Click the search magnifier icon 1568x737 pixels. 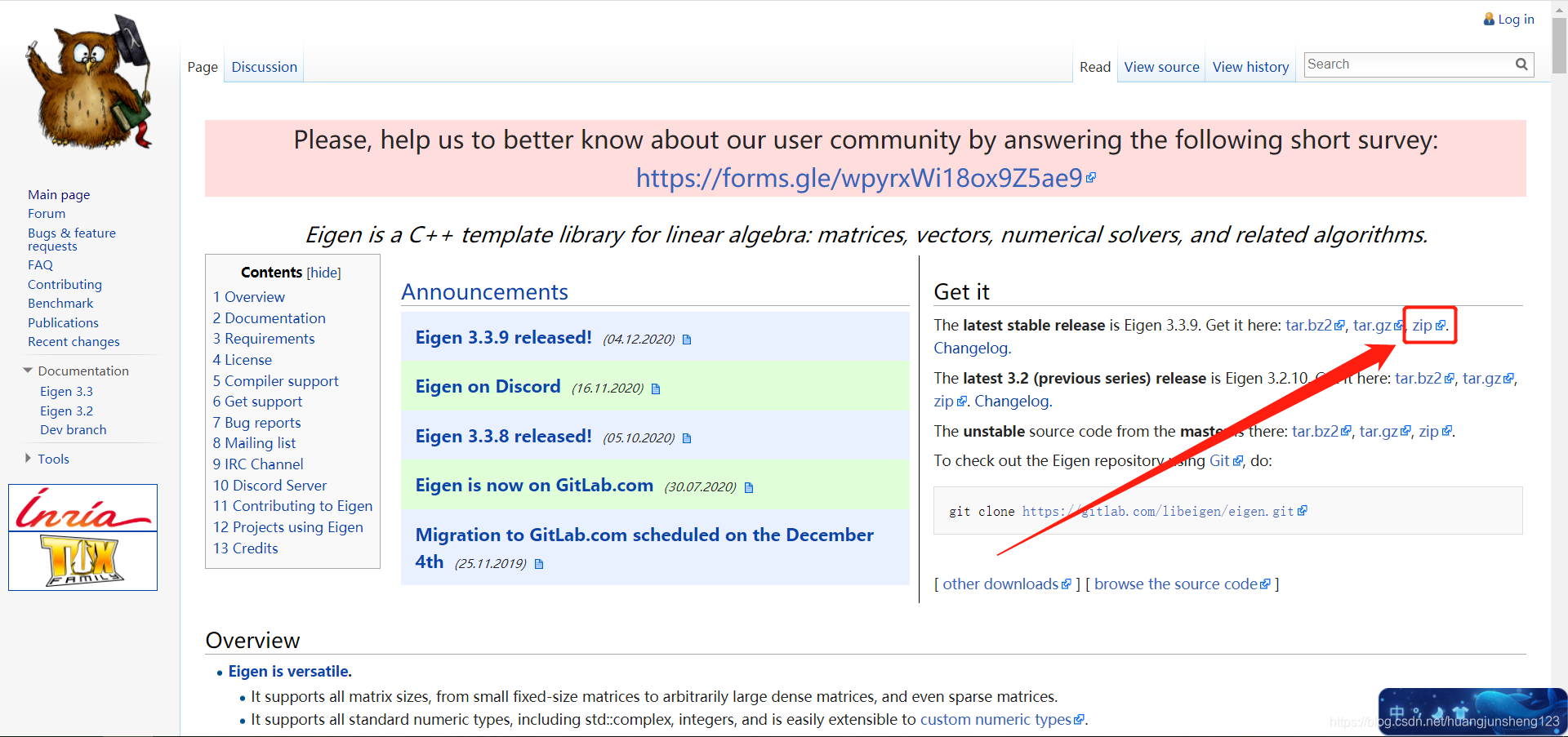(1521, 64)
